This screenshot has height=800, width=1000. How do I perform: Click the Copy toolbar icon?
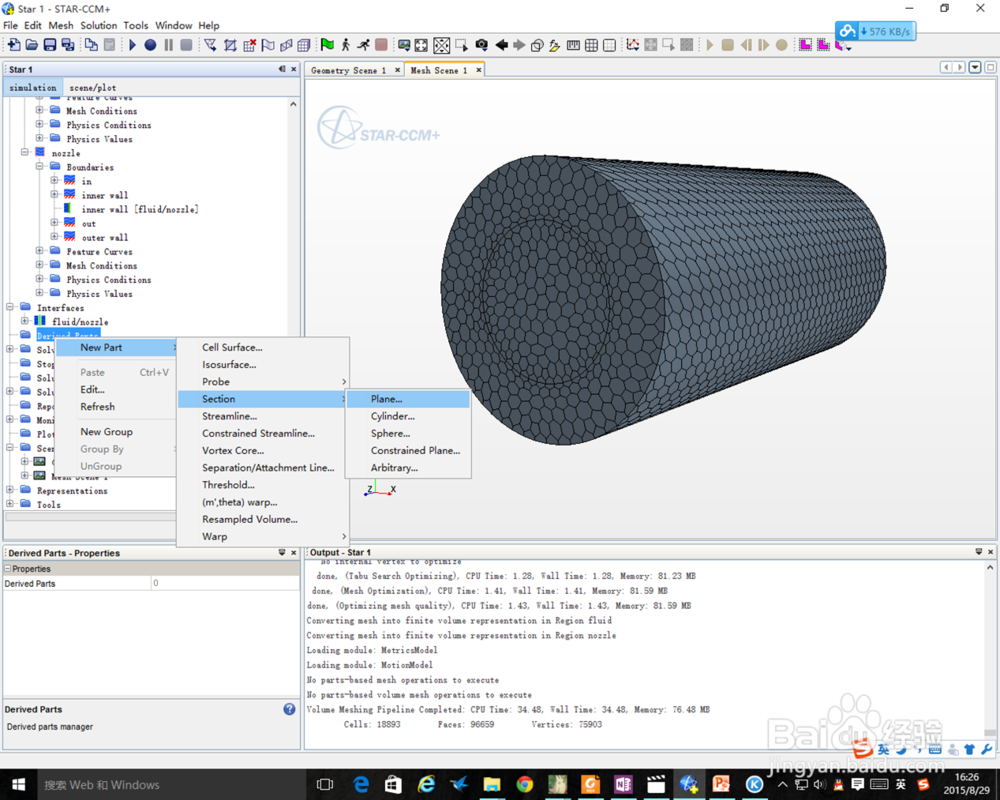pyautogui.click(x=92, y=45)
